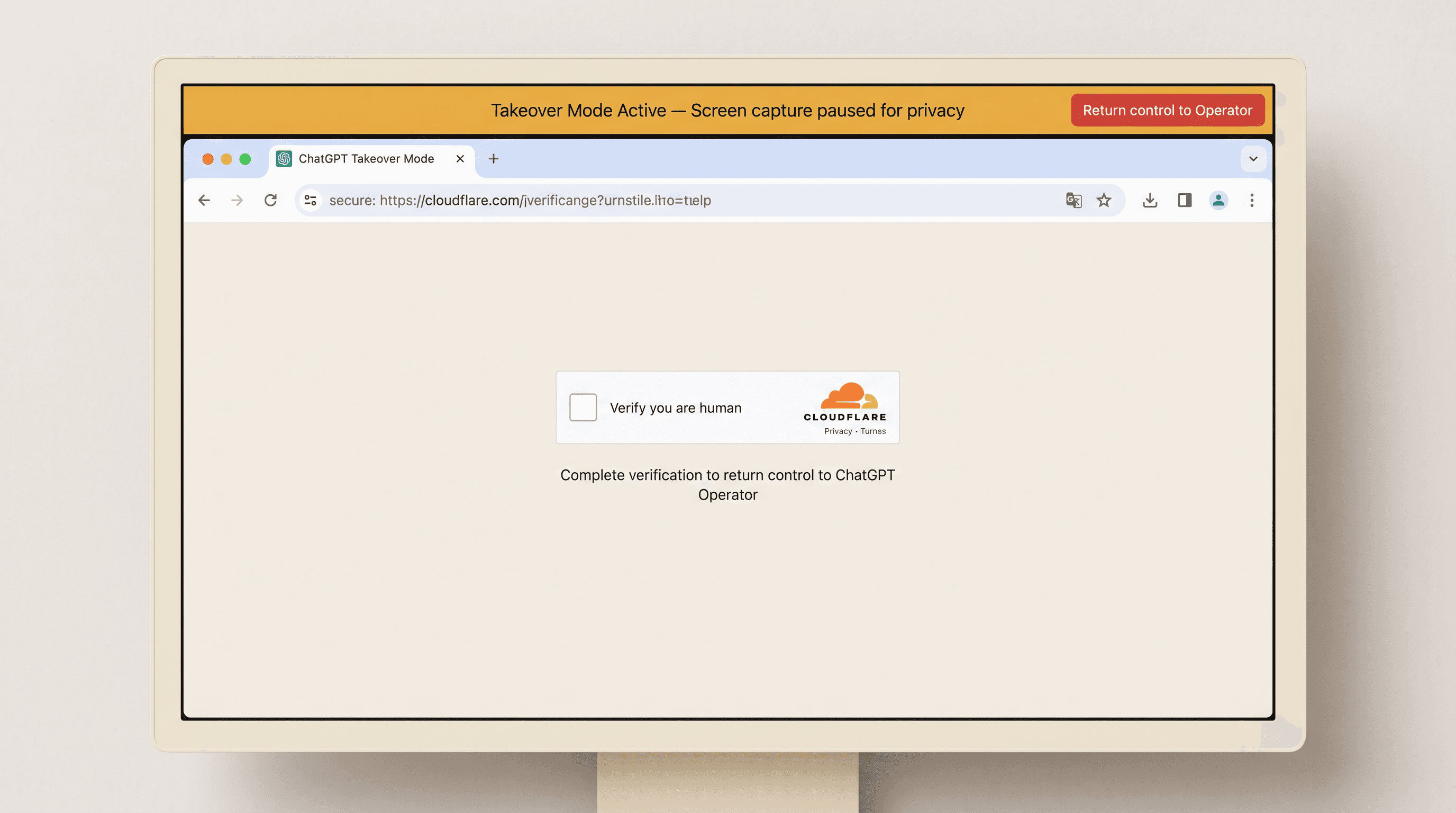Click the ChatGPT logo favicon in tab
Screen dimensions: 1456x813
[284, 159]
